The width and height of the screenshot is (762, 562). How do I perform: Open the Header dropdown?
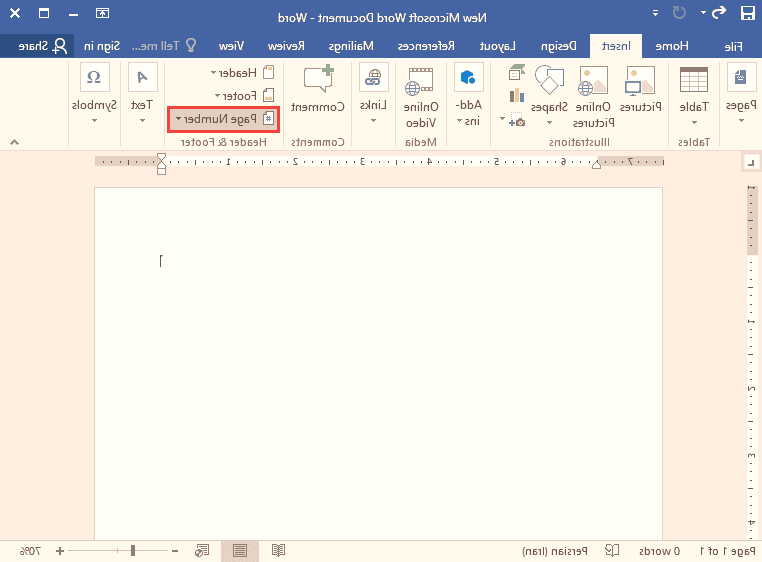pyautogui.click(x=243, y=73)
